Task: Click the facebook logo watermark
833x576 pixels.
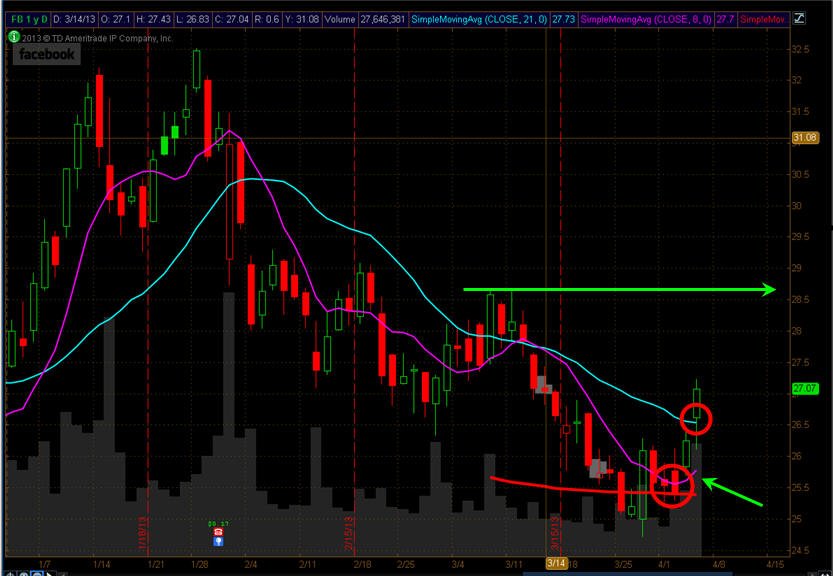Action: (47, 54)
